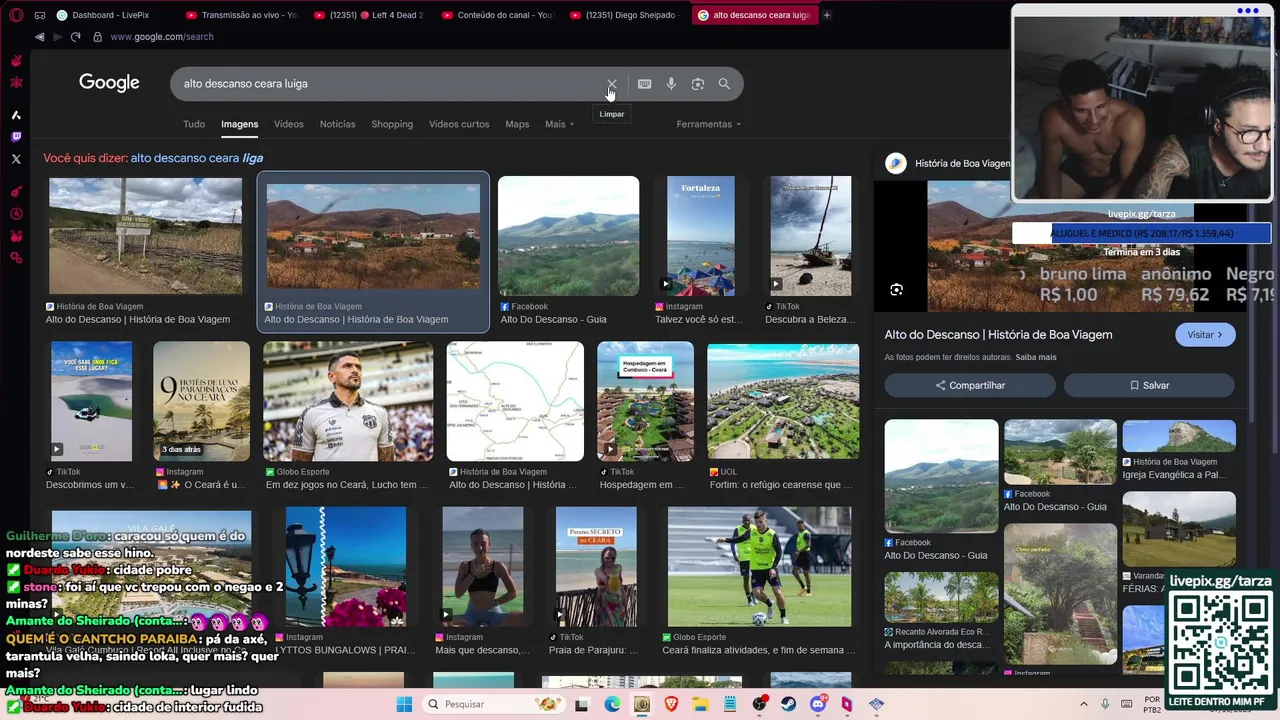This screenshot has height=720, width=1280.
Task: Click inside the Google search text field
Action: pos(390,84)
